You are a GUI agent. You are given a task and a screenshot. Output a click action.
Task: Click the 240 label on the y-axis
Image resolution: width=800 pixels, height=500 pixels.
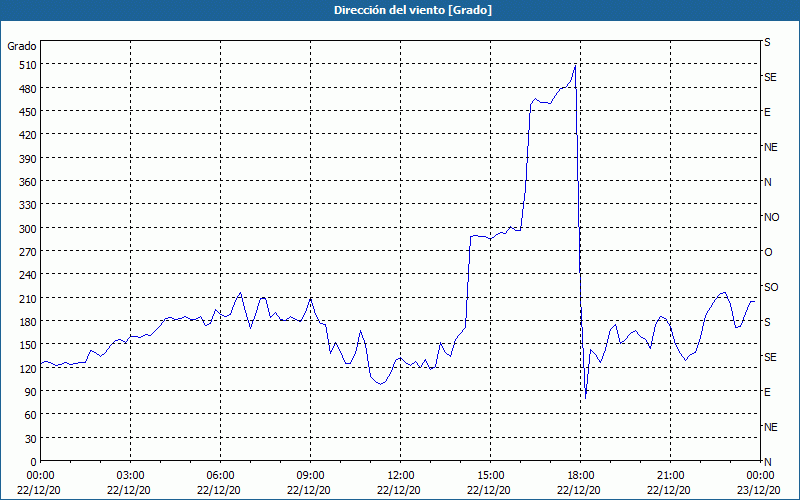coord(28,275)
